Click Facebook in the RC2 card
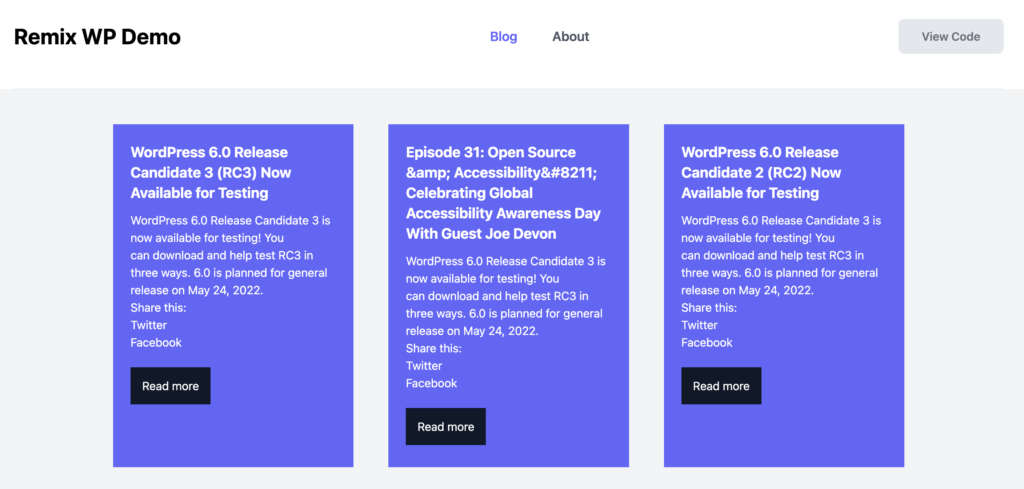 tap(707, 343)
